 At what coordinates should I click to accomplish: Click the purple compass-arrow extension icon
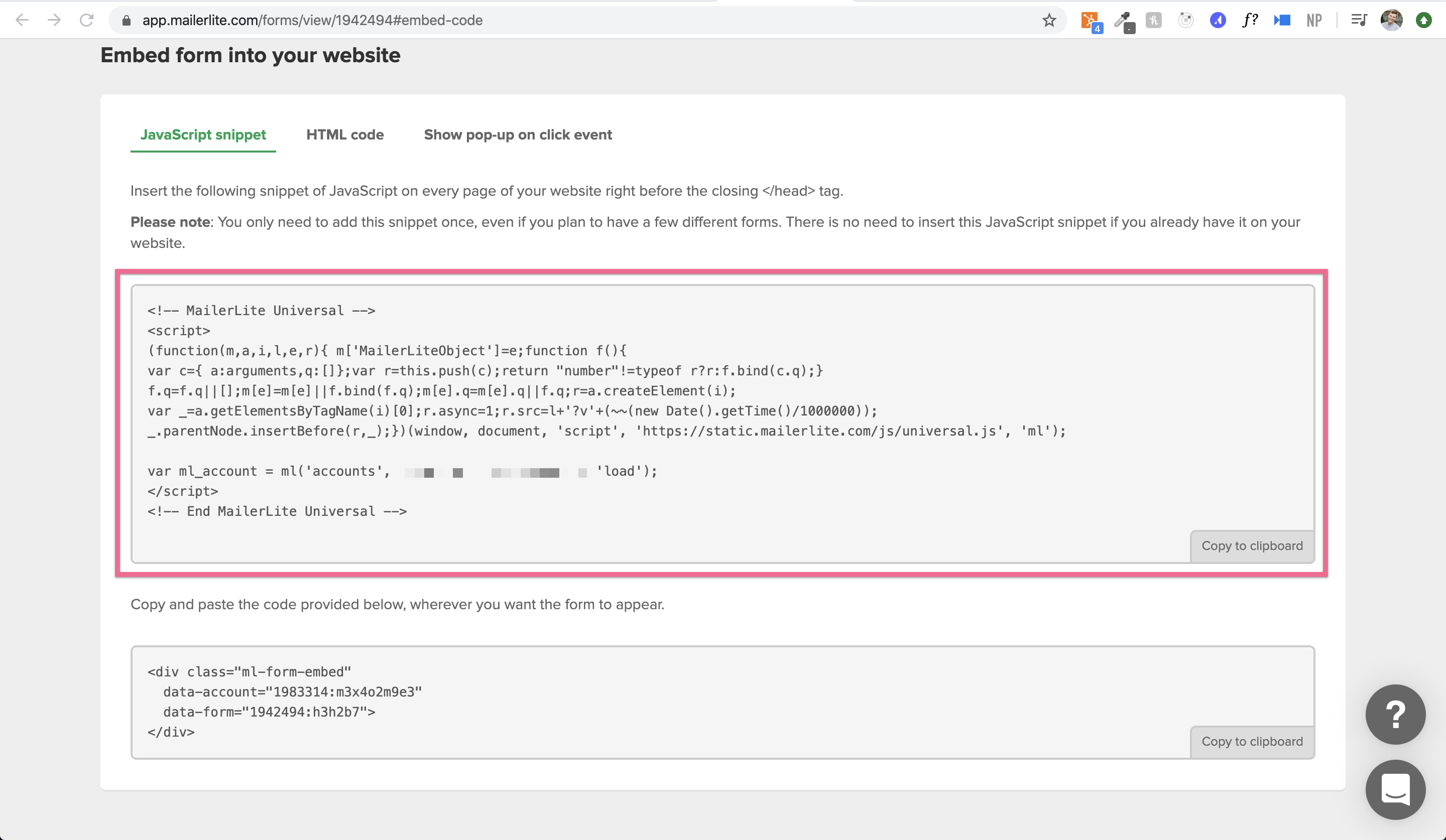click(1218, 20)
